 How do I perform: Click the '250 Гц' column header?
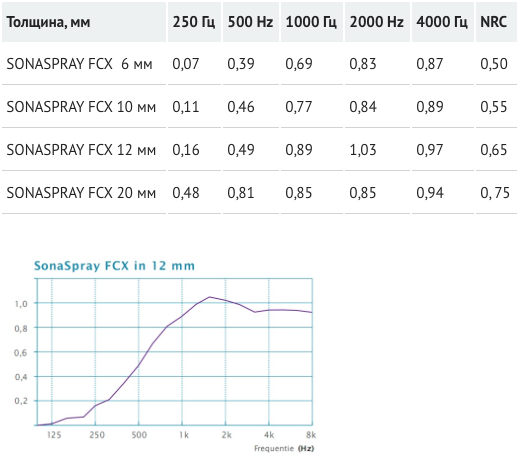194,22
